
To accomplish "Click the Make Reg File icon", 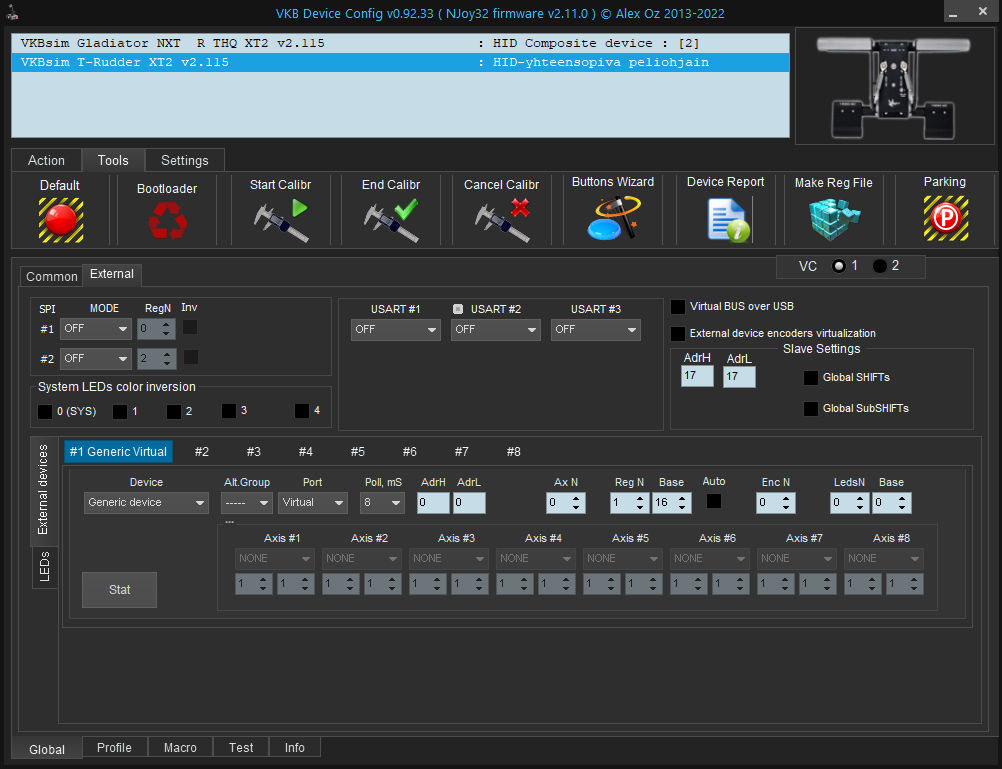I will pyautogui.click(x=833, y=219).
